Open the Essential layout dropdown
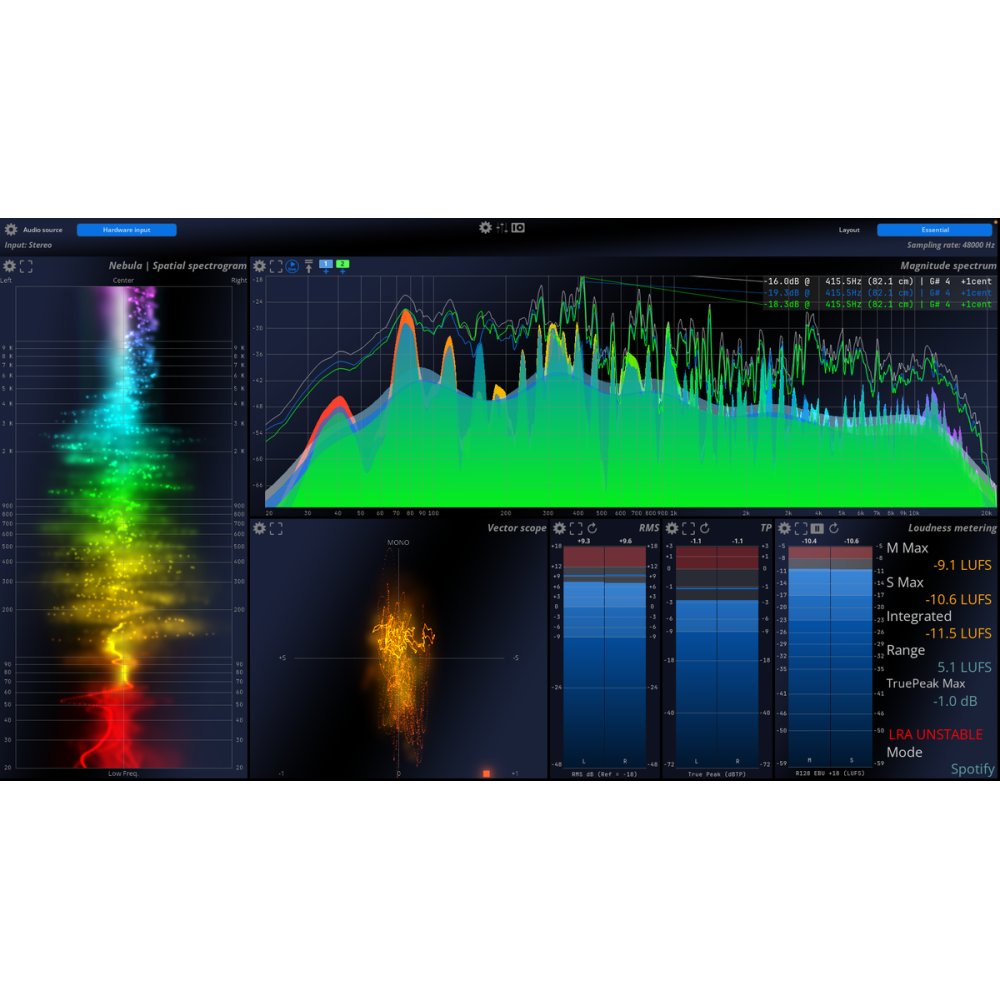Viewport: 1000px width, 1000px height. (x=934, y=230)
